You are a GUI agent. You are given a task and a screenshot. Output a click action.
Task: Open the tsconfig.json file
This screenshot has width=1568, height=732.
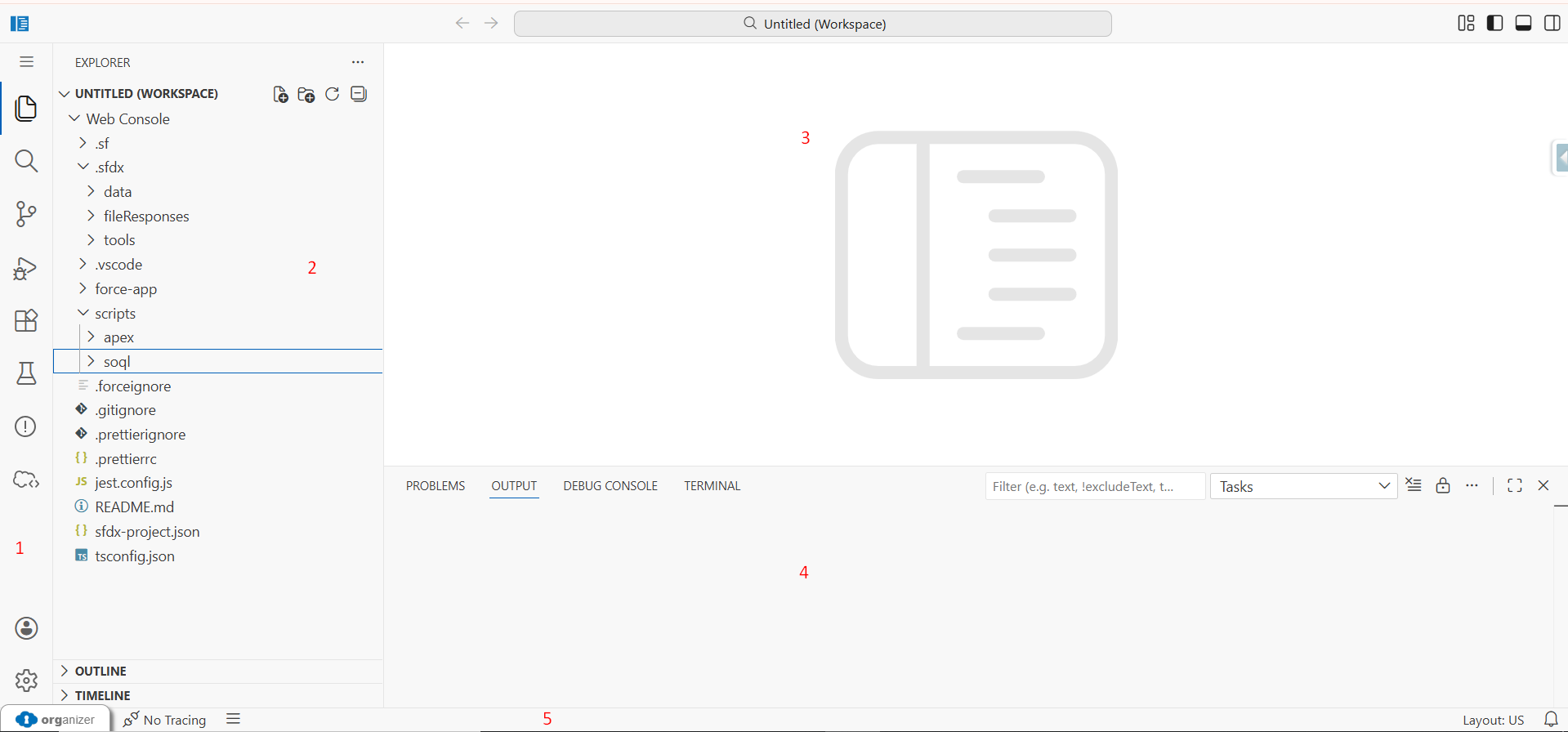(x=218, y=556)
